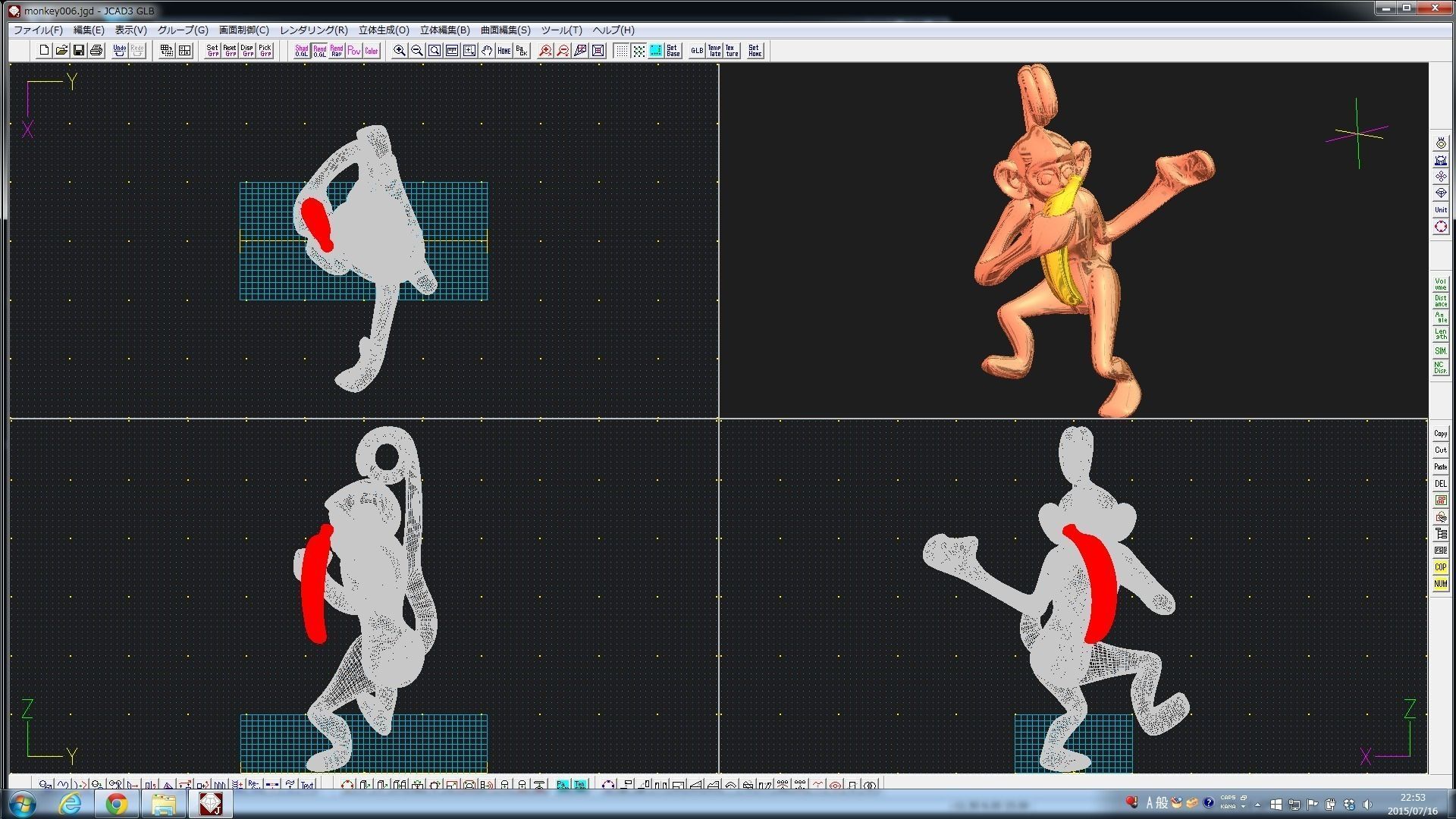
Task: Click the Shad O.GL shading button
Action: pyautogui.click(x=301, y=51)
